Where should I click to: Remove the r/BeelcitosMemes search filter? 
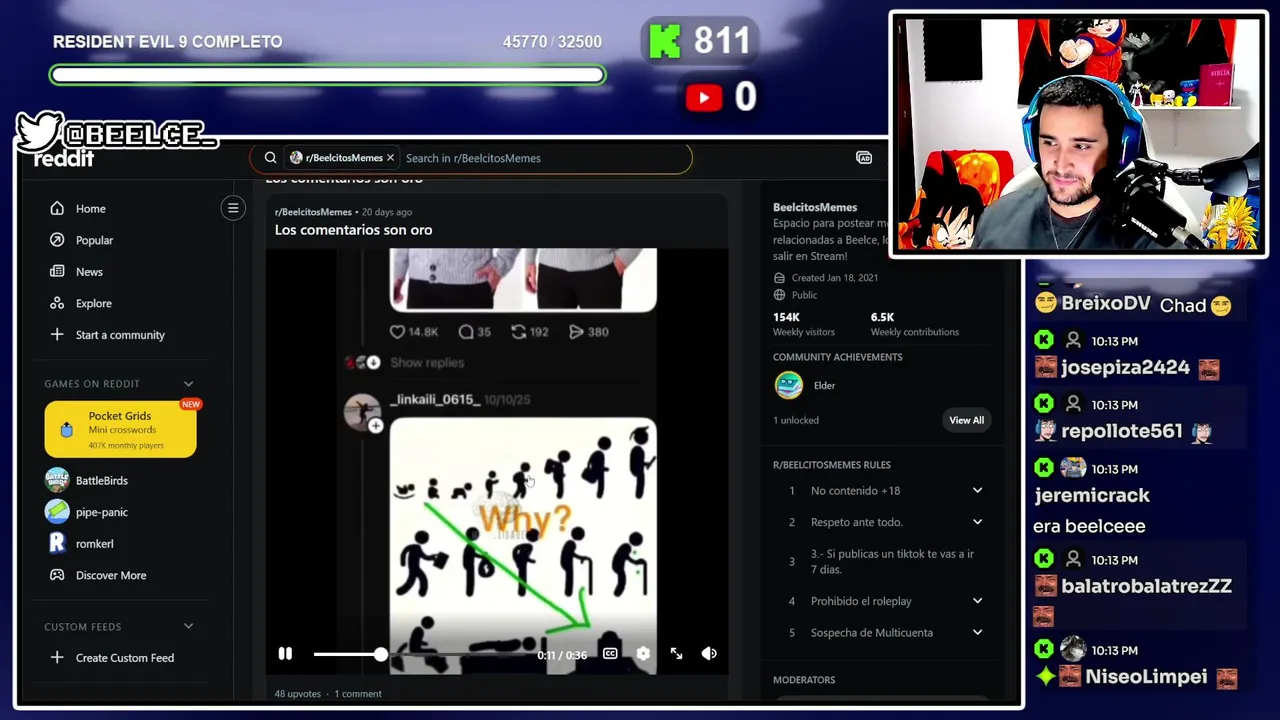coord(390,158)
